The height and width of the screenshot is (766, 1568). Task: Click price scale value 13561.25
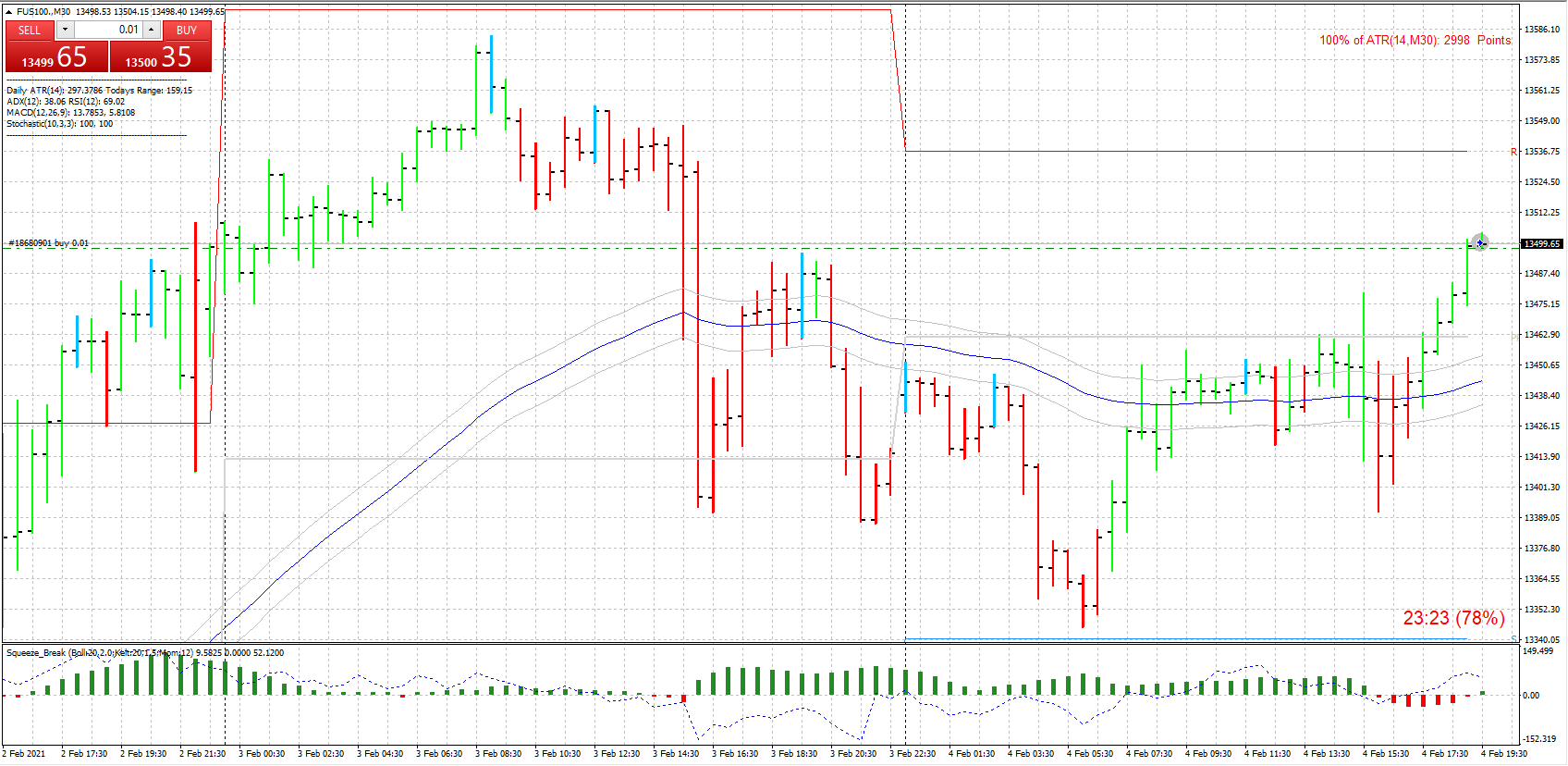pos(1542,91)
